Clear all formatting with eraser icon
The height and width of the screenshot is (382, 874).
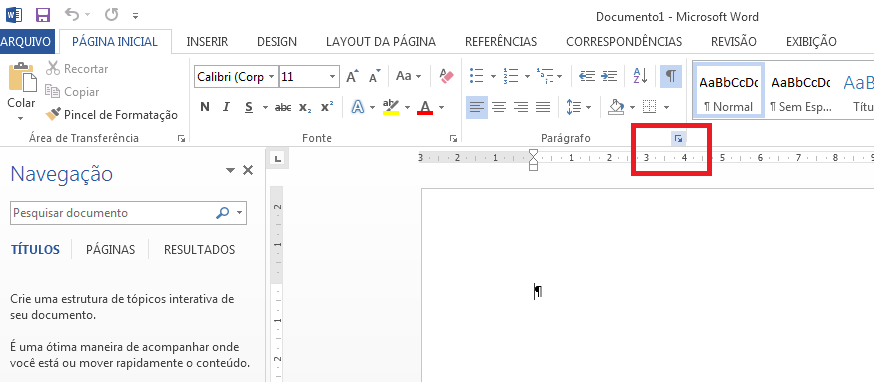click(x=446, y=76)
